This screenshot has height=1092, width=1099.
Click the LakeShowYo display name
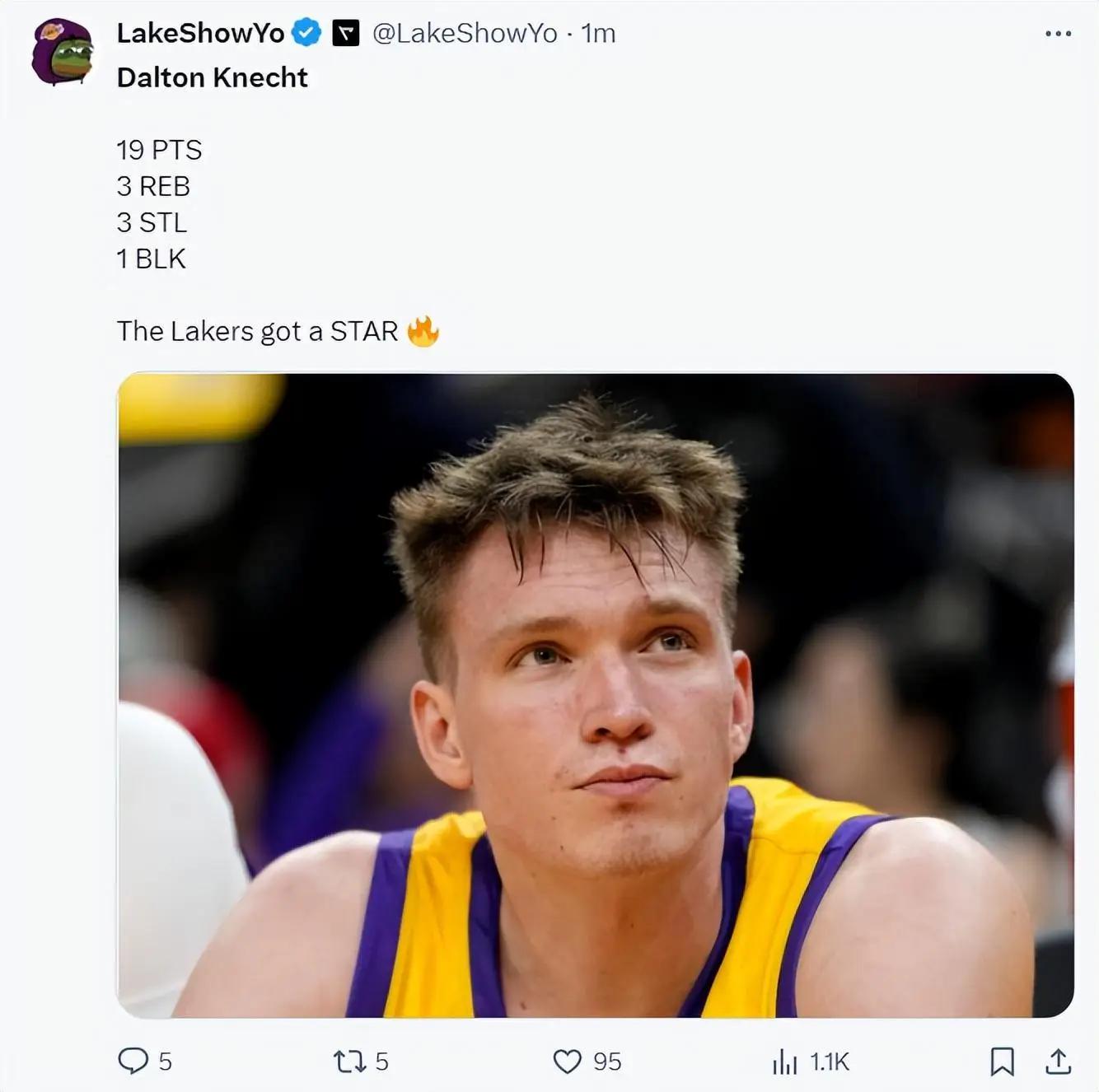pyautogui.click(x=200, y=33)
